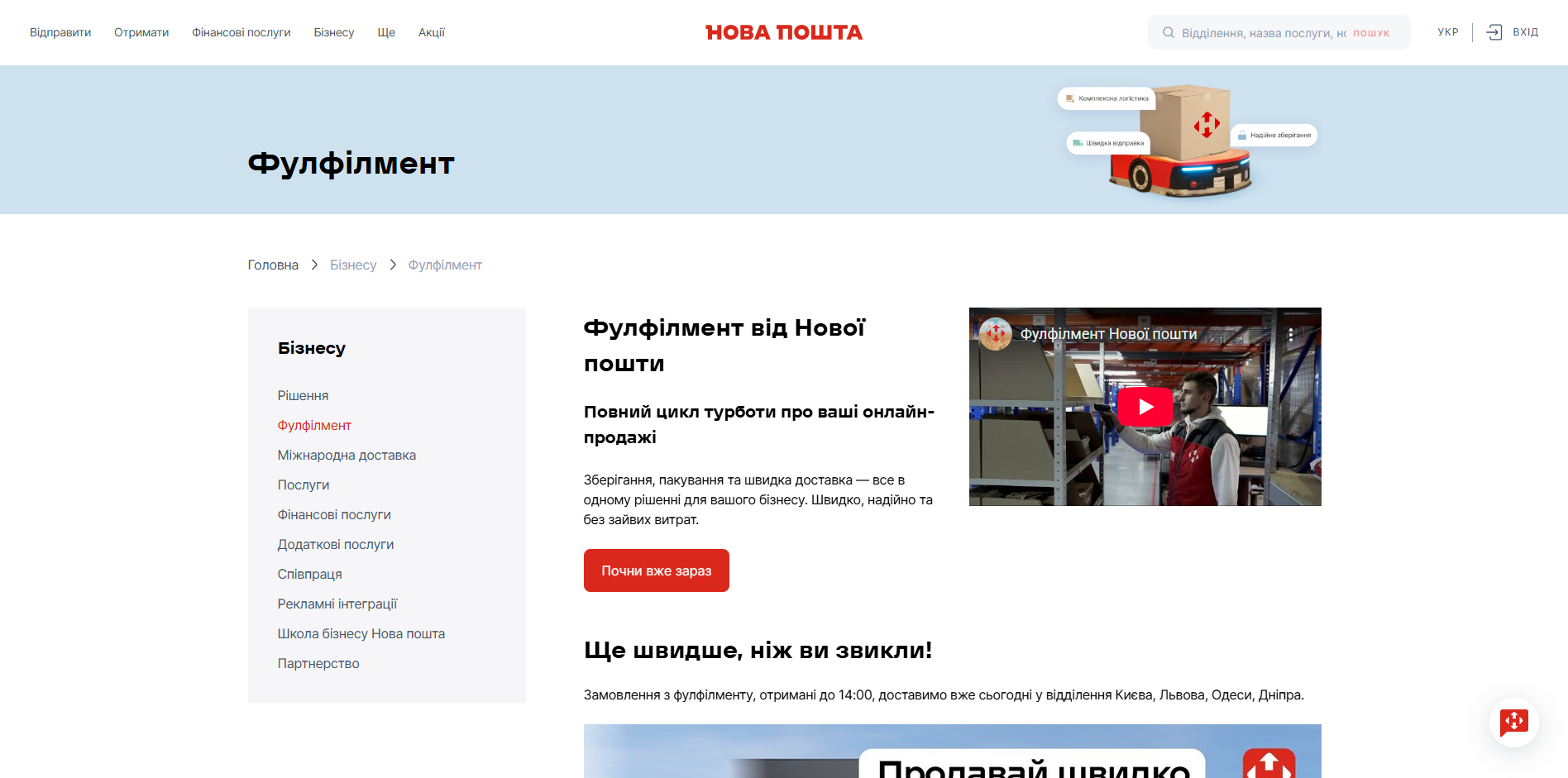Expand the Ще navigation menu

click(x=385, y=32)
